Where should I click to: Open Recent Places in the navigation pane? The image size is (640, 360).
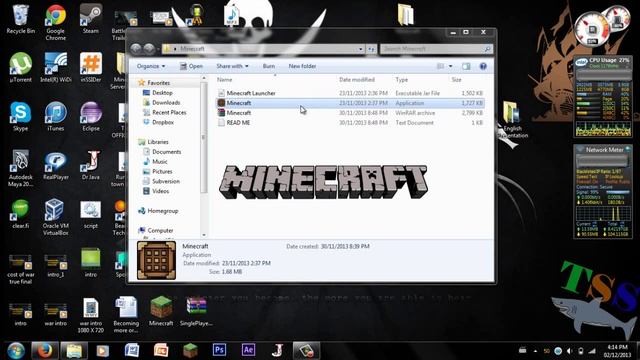(164, 112)
